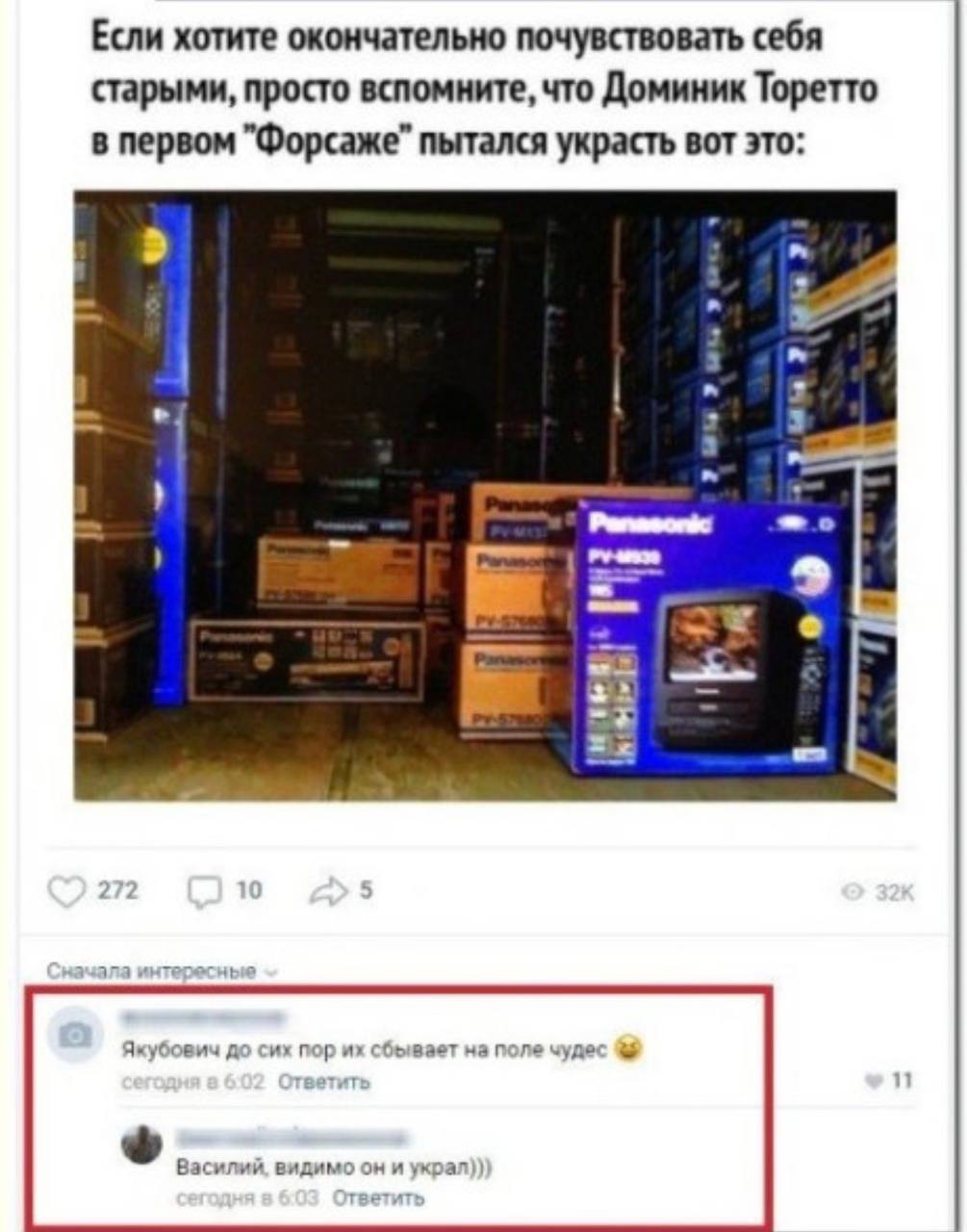Open the first commenter's blurred name
The width and height of the screenshot is (967, 1232).
coord(204,1018)
